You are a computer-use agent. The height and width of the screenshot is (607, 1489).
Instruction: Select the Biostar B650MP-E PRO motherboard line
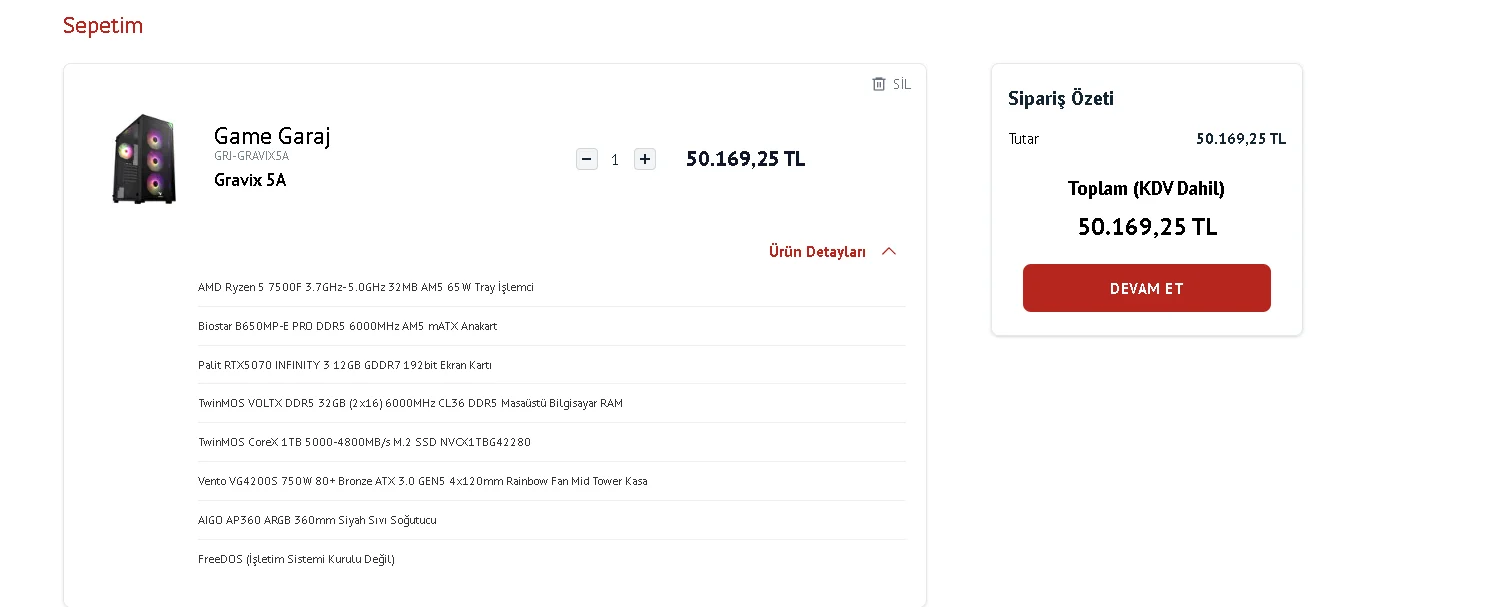click(347, 326)
